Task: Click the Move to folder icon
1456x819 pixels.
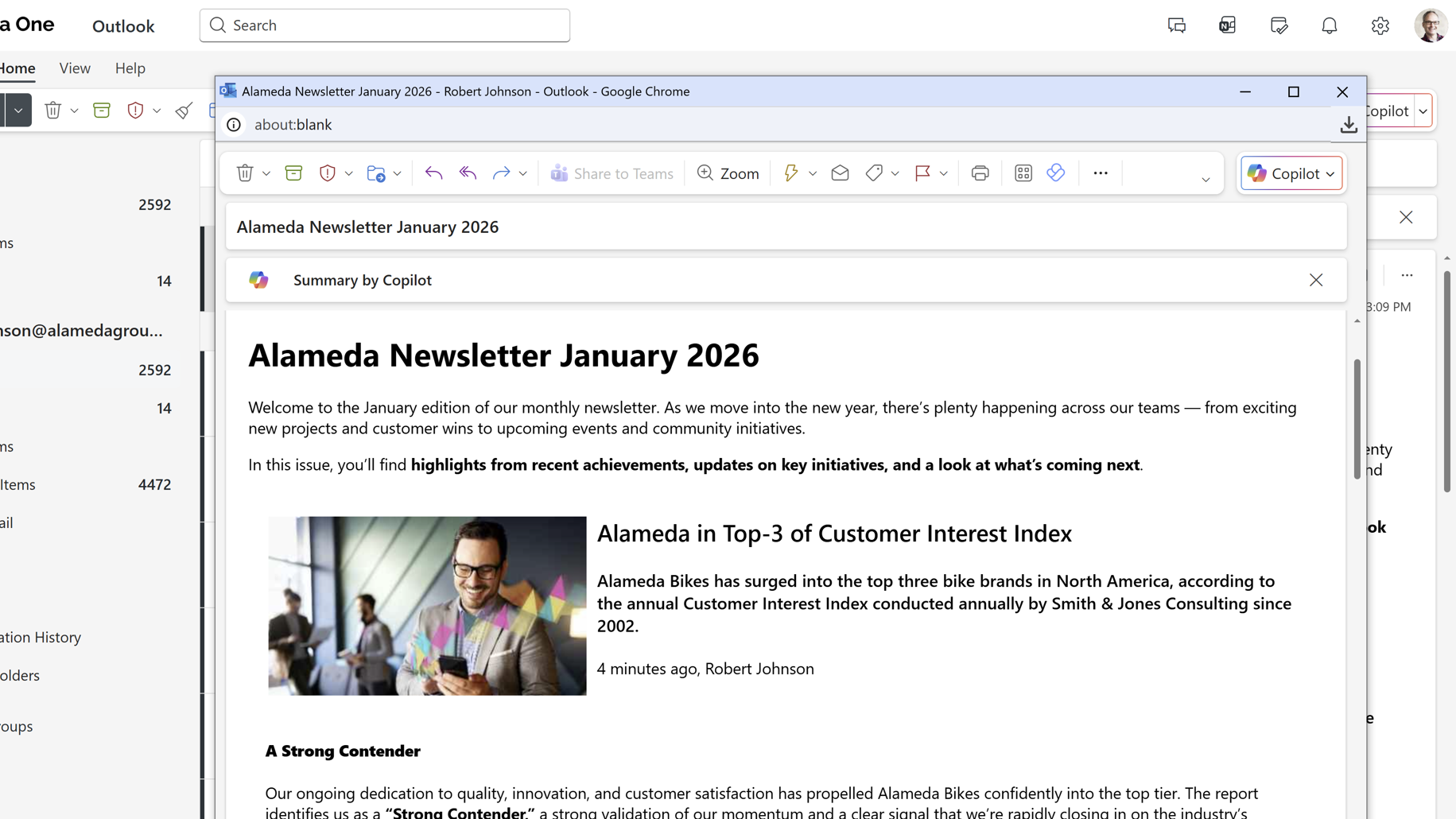Action: click(x=376, y=173)
